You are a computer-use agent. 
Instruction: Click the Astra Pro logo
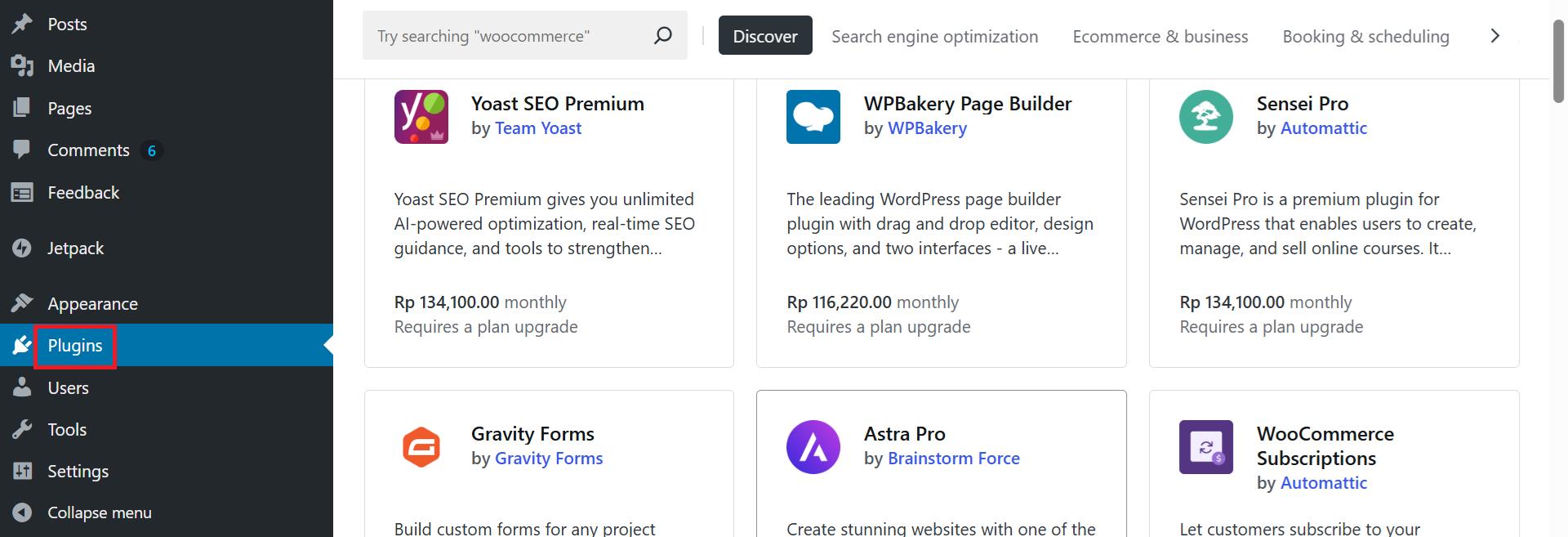[x=813, y=447]
